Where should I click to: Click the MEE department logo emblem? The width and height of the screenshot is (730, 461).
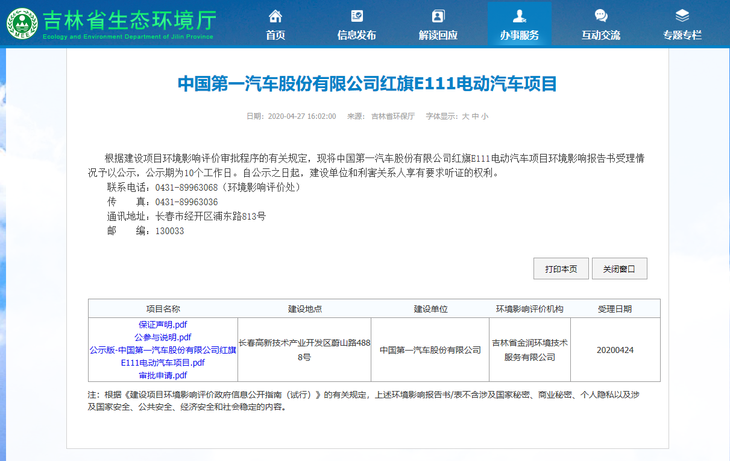tap(22, 23)
